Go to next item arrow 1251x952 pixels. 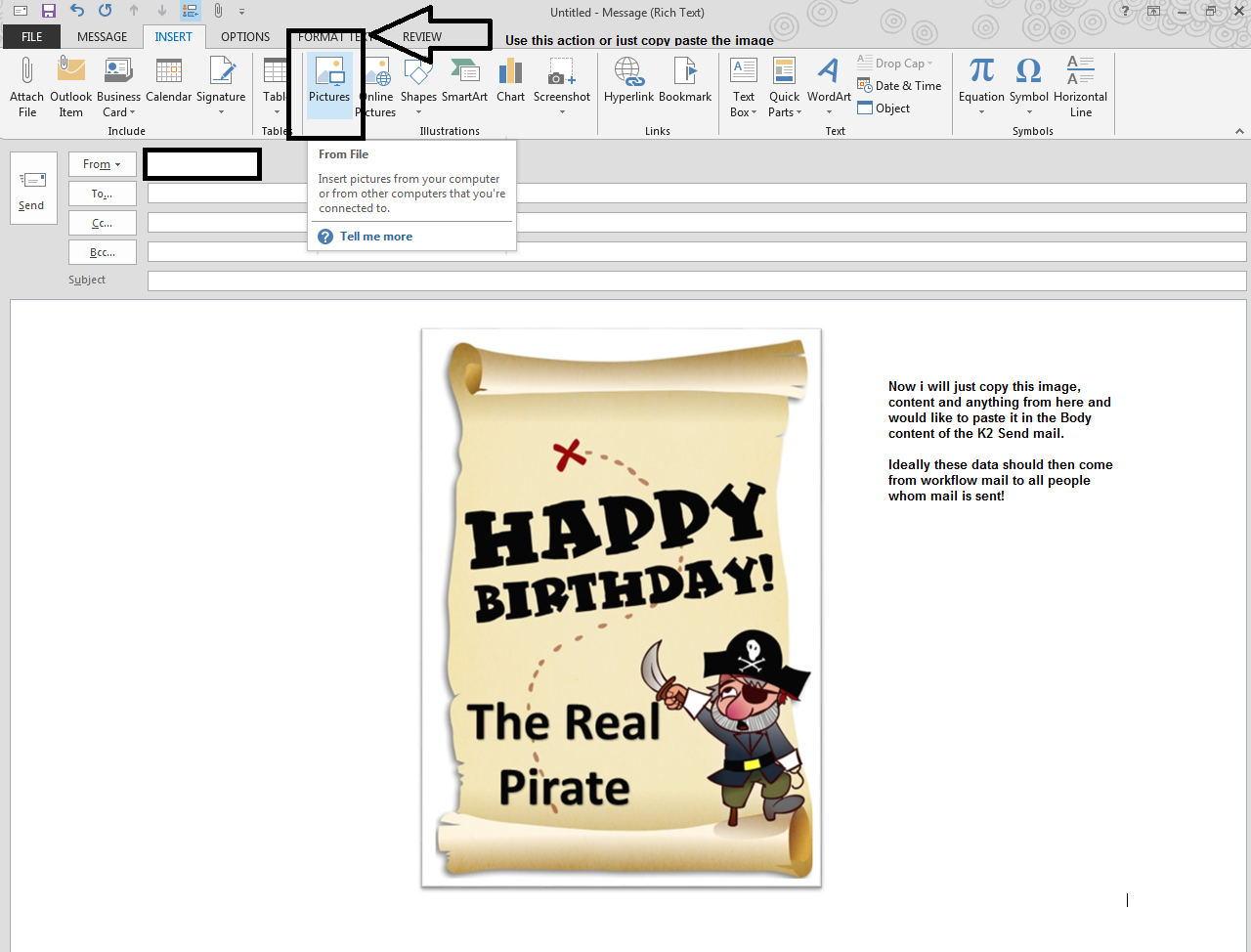161,12
